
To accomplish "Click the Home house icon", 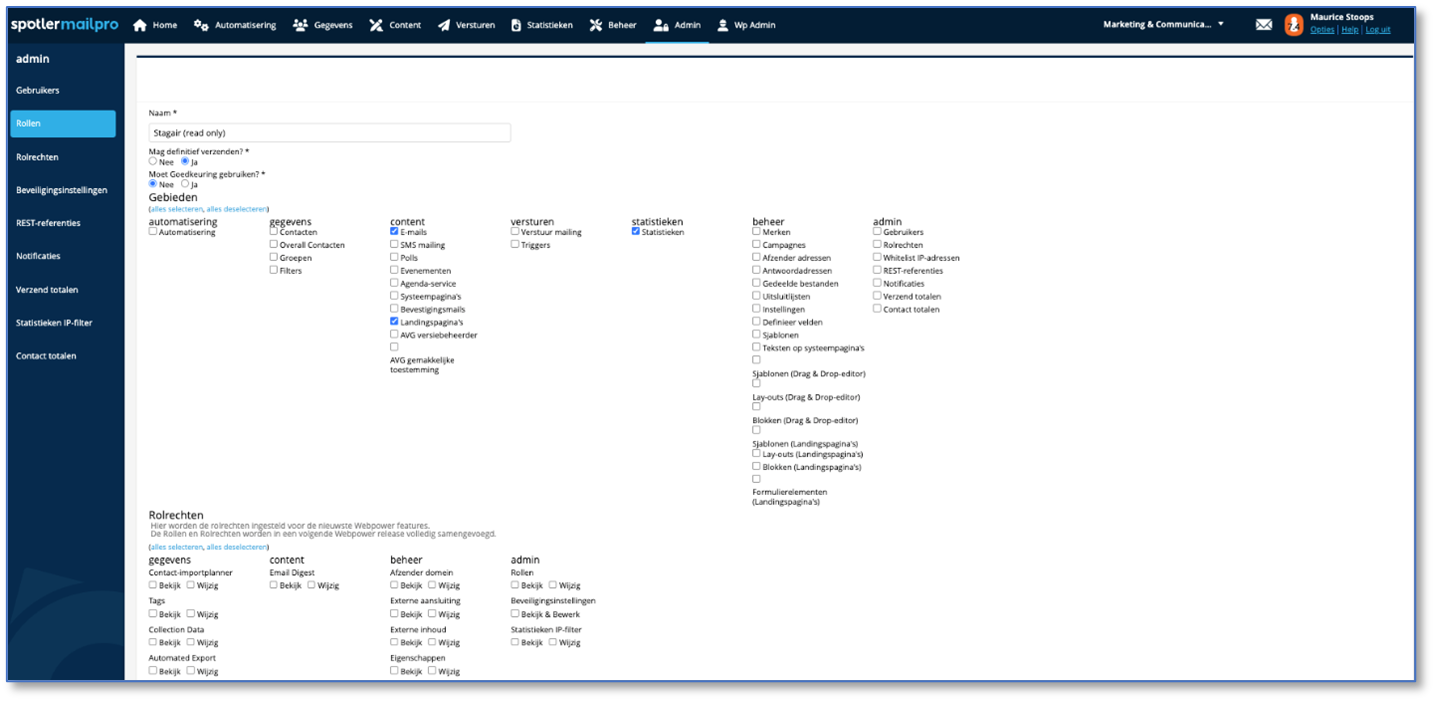I will coord(140,25).
